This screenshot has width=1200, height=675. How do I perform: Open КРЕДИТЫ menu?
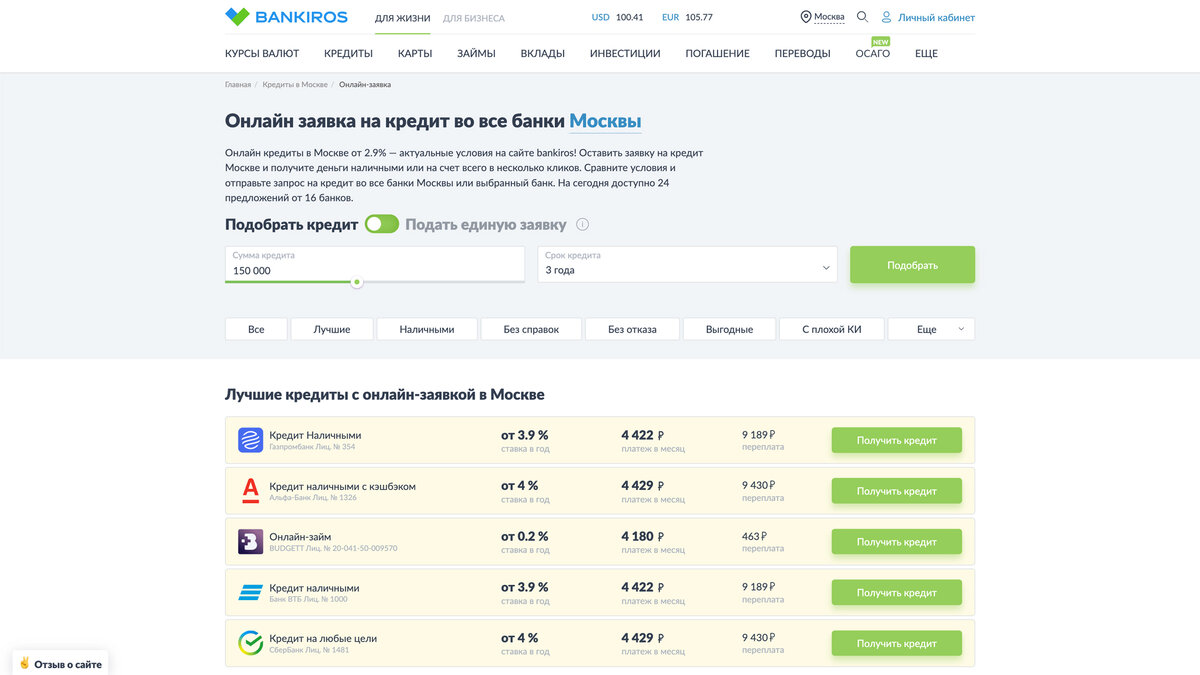coord(348,54)
